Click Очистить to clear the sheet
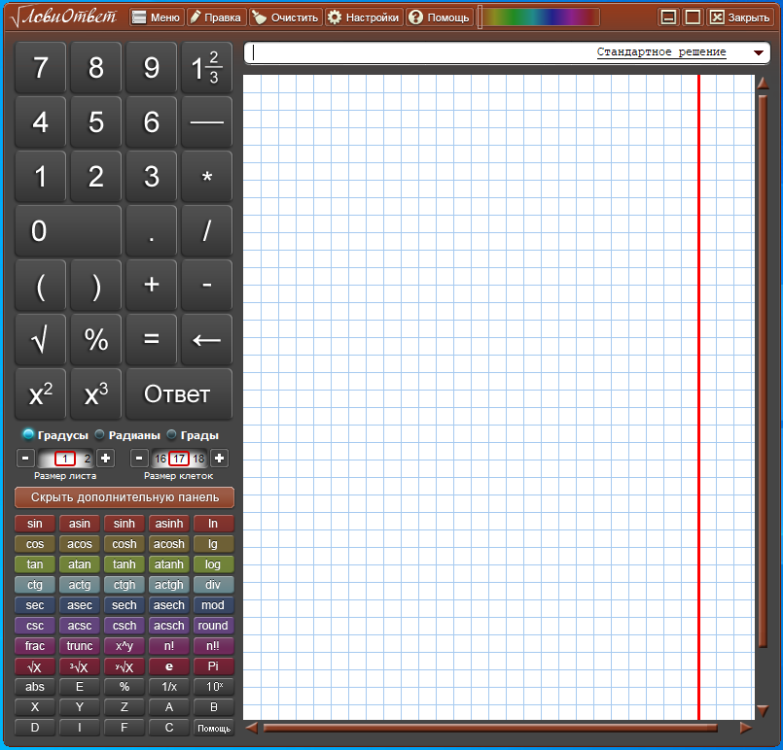Viewport: 783px width, 750px height. (x=286, y=17)
